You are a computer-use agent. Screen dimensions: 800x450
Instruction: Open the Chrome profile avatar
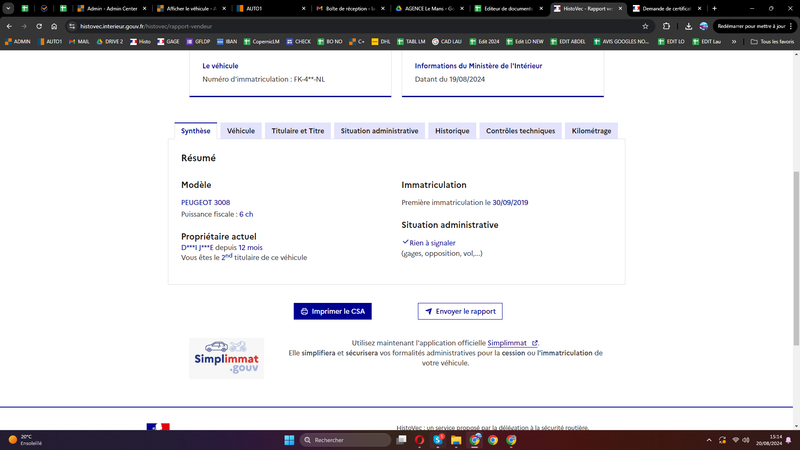pos(704,26)
